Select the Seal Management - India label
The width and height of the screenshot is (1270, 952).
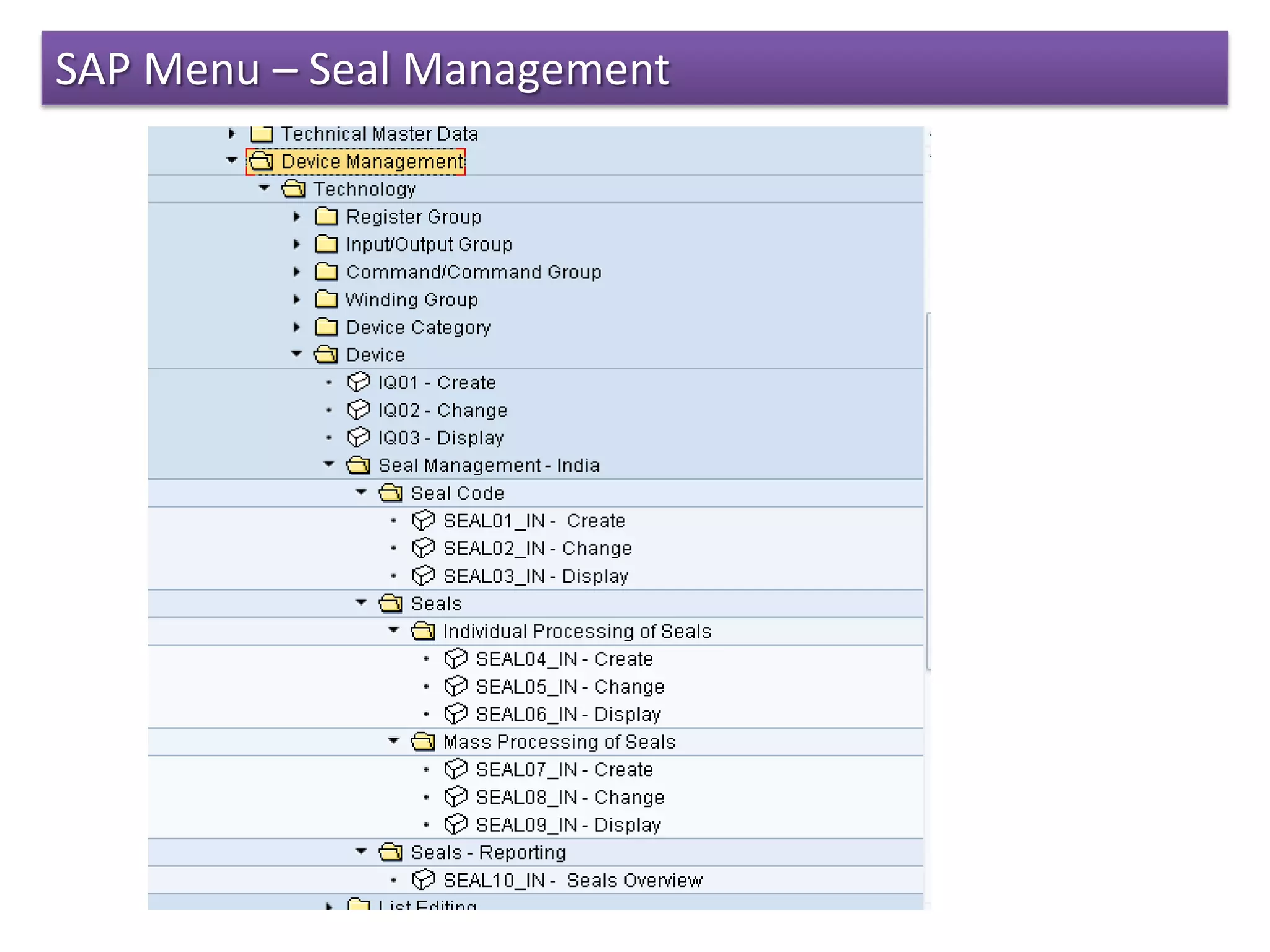(x=489, y=465)
